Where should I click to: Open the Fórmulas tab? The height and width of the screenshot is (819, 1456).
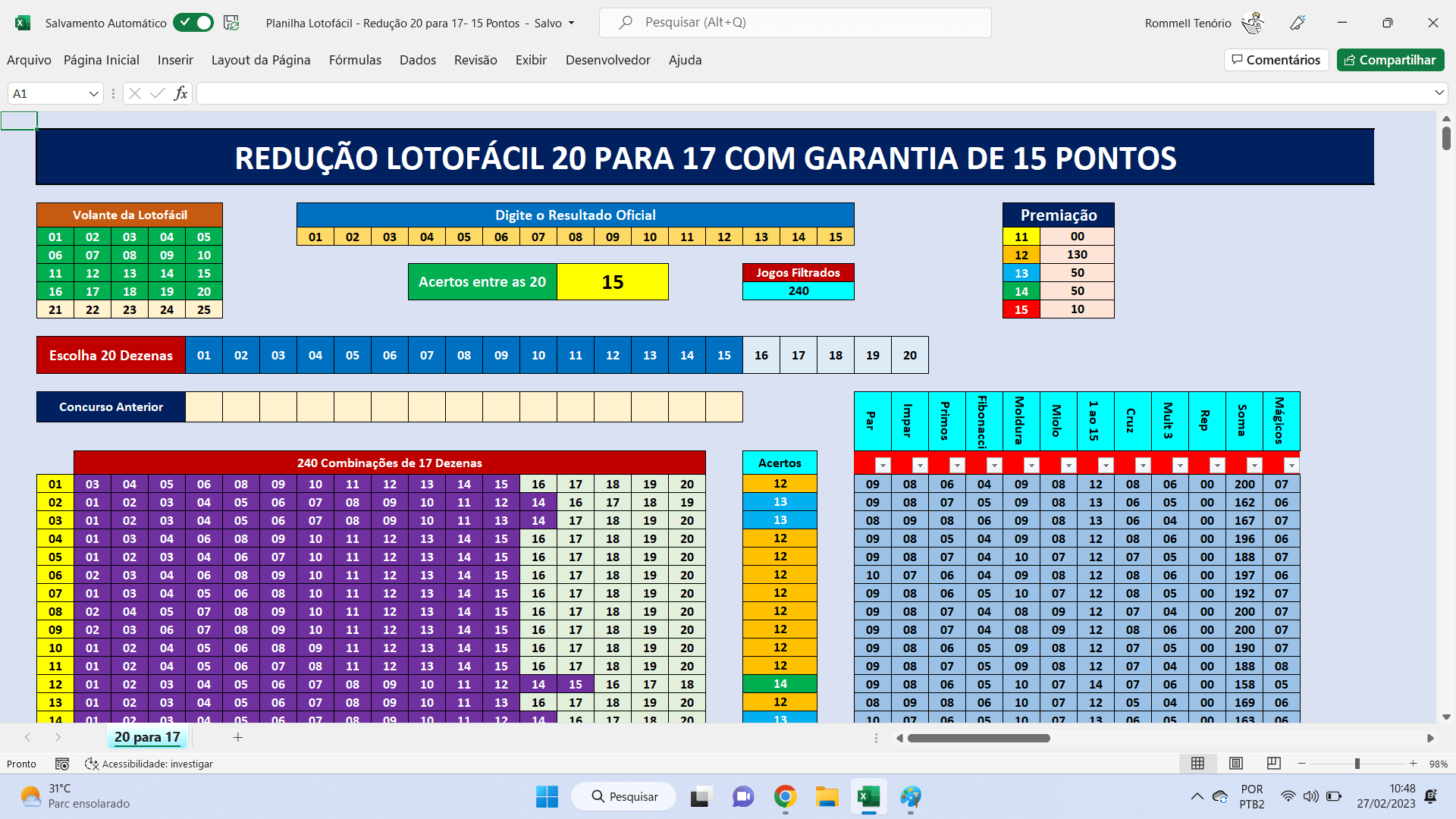[x=355, y=60]
